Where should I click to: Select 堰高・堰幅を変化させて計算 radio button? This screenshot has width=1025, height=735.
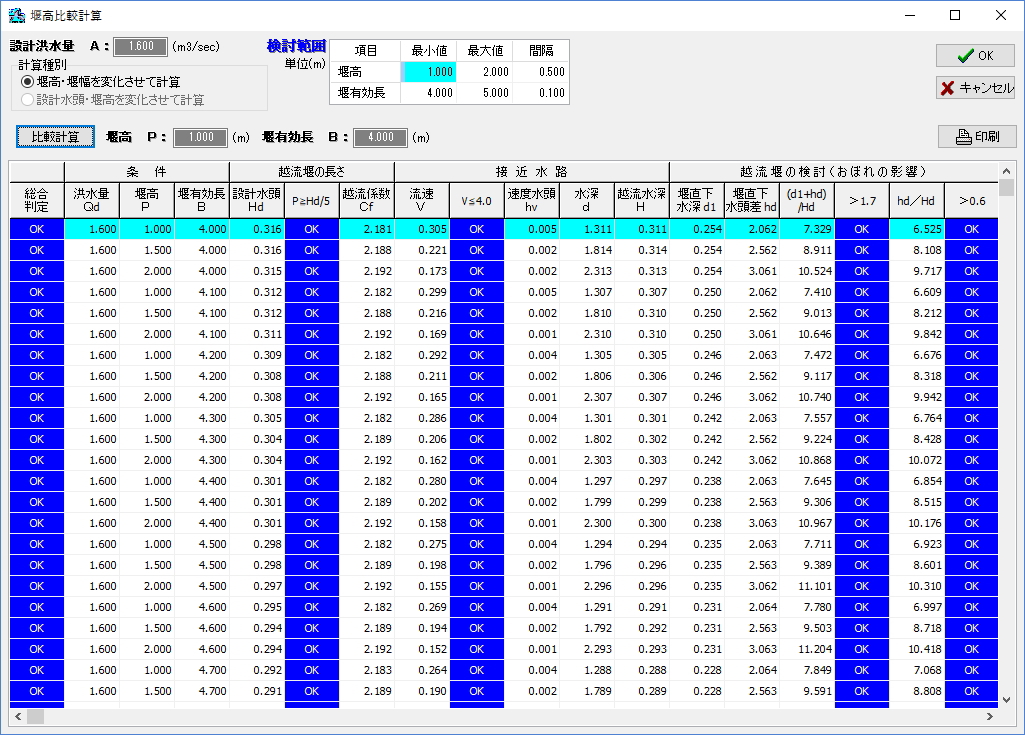tap(100, 82)
